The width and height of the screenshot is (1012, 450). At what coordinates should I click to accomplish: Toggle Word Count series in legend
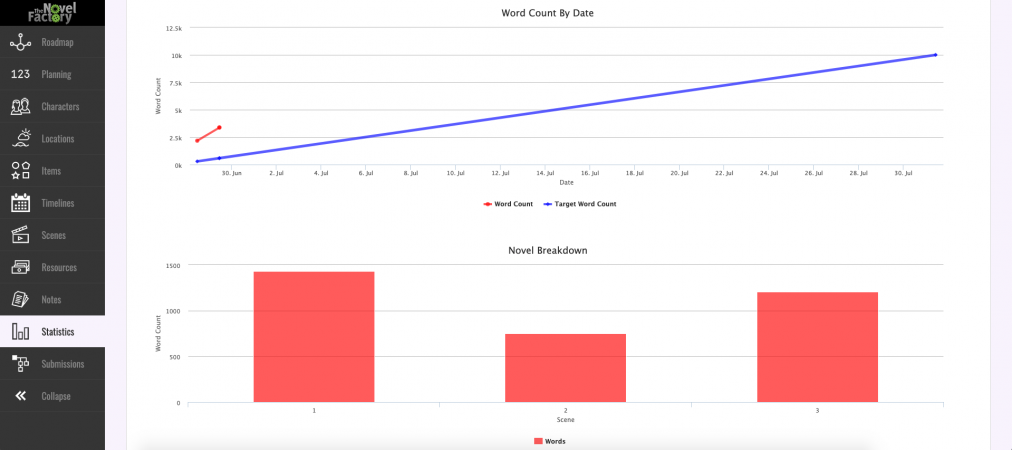click(x=508, y=204)
